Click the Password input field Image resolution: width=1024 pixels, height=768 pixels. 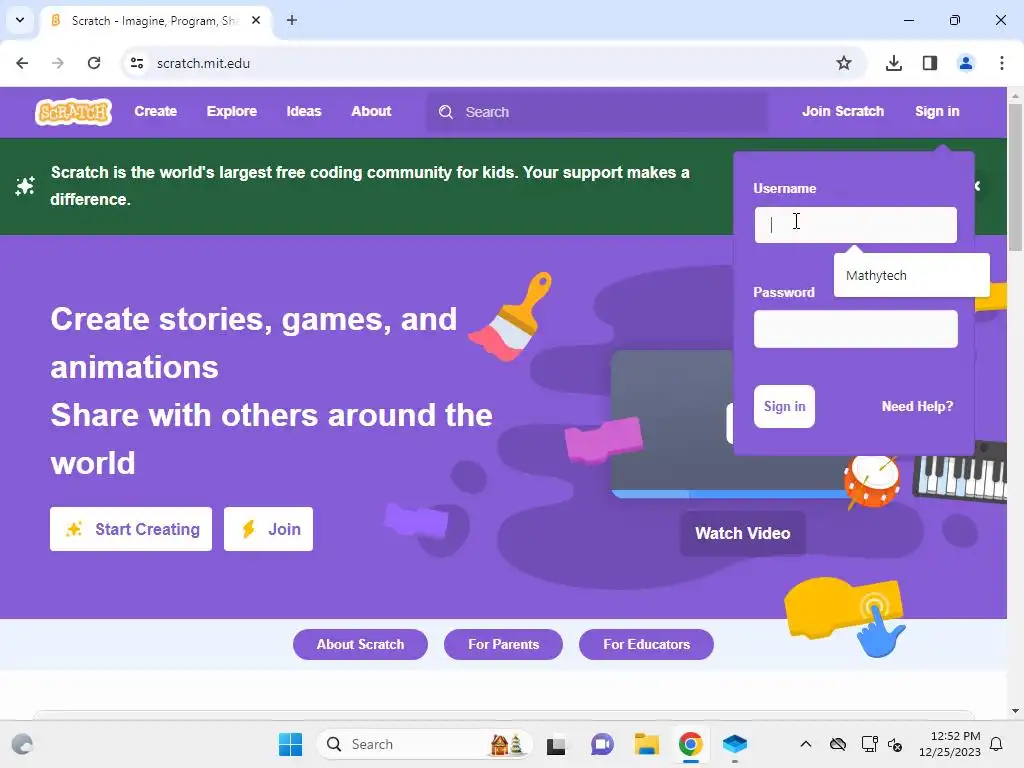[x=856, y=328]
